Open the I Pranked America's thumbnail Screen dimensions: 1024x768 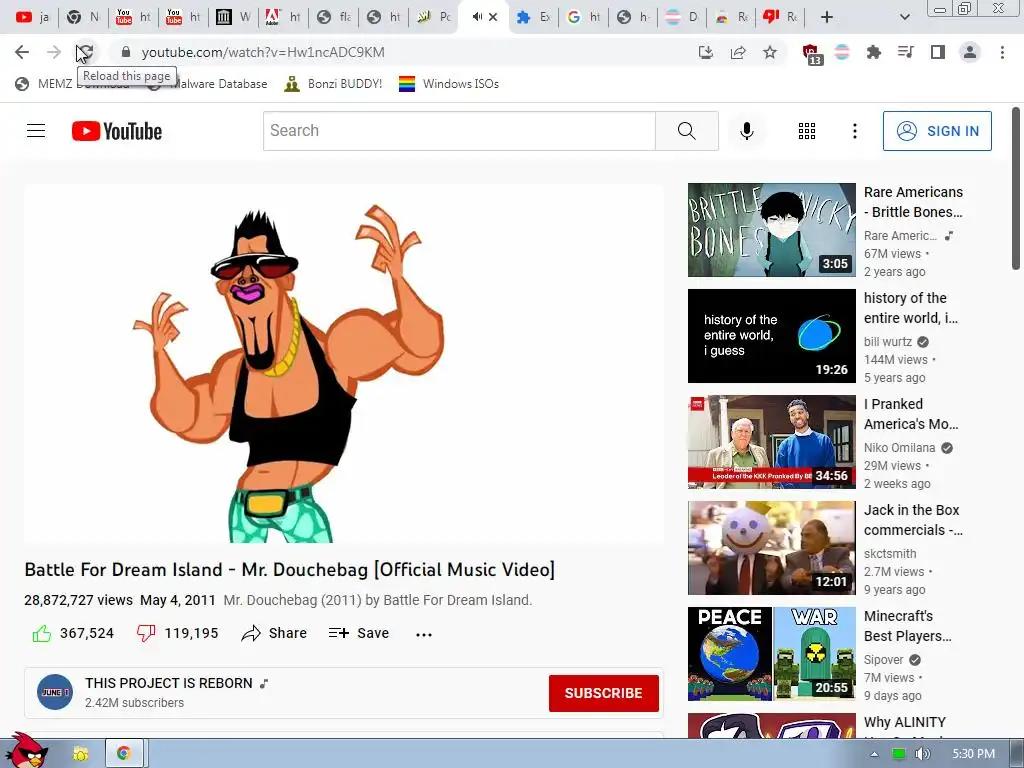(771, 441)
